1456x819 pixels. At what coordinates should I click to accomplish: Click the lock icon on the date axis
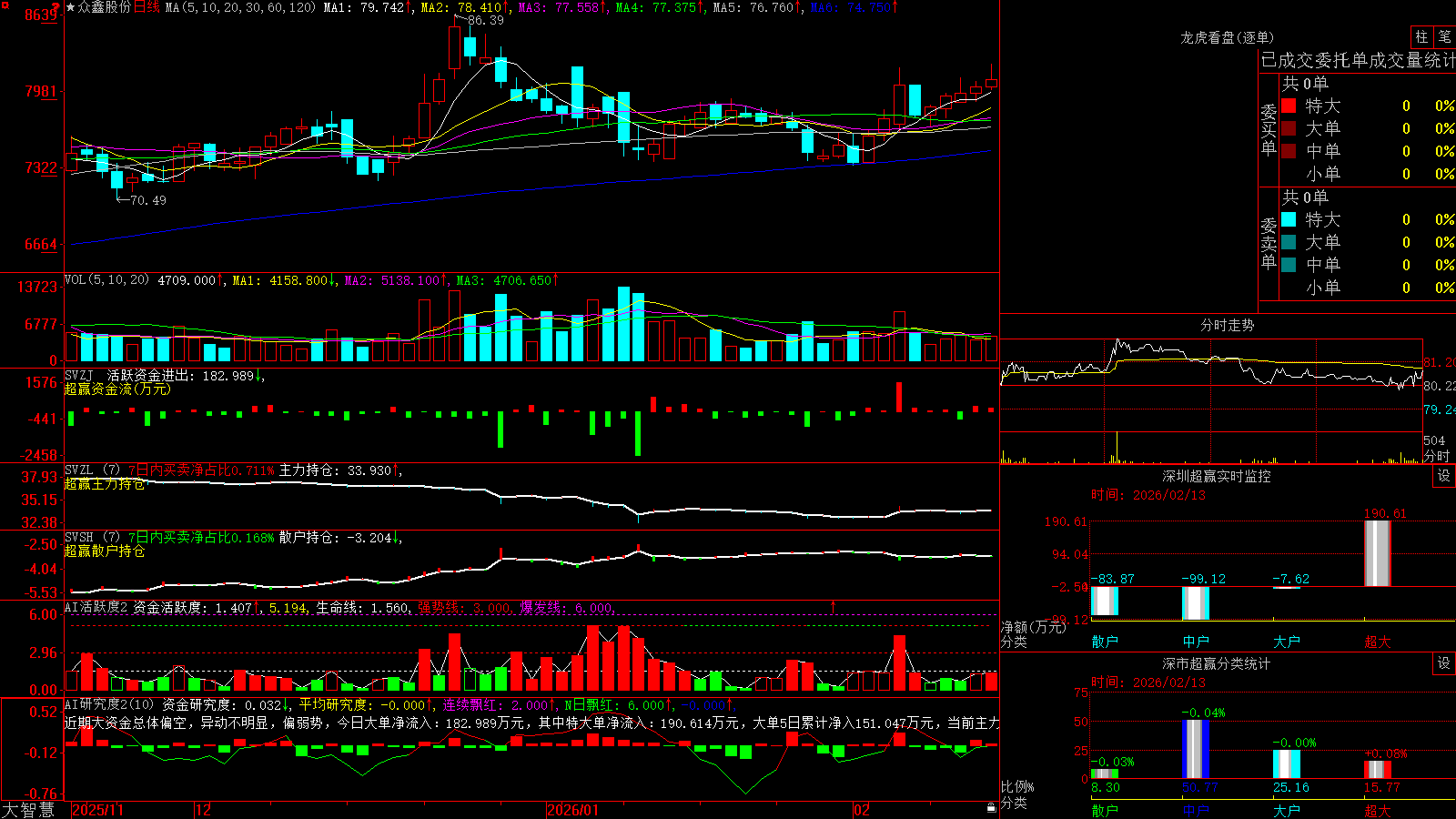pyautogui.click(x=992, y=808)
